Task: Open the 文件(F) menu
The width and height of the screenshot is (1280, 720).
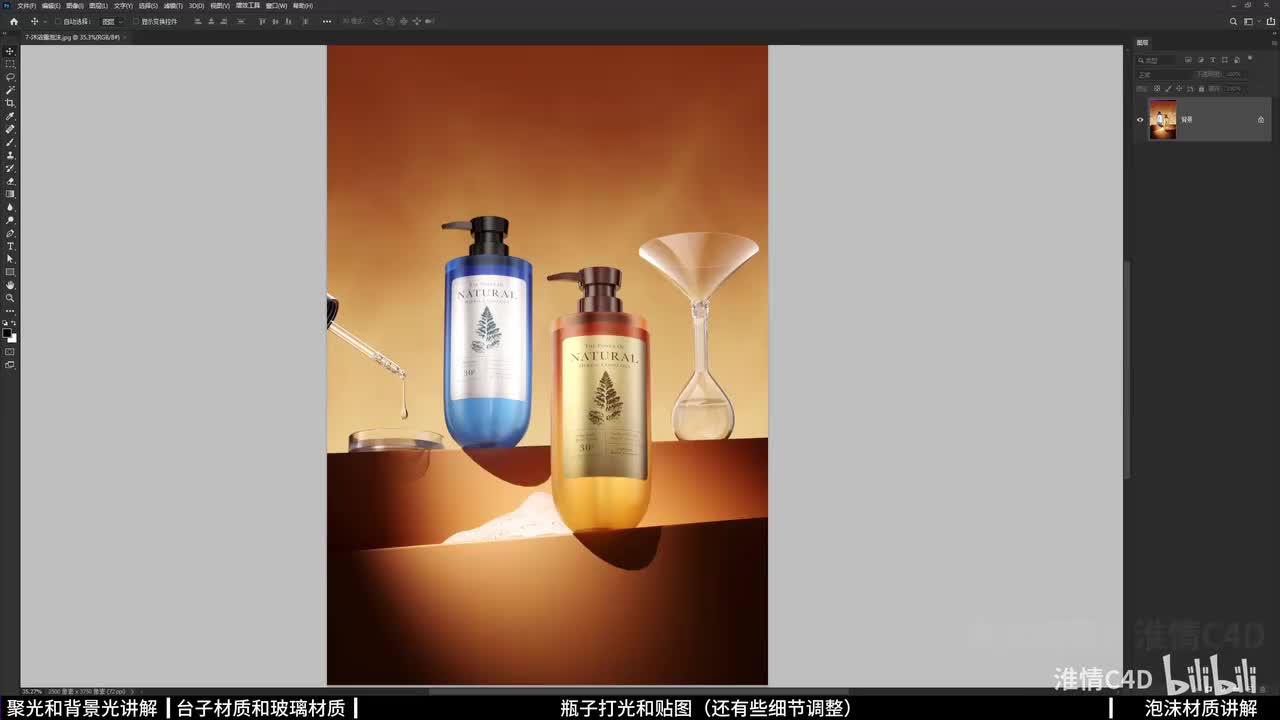Action: [x=27, y=5]
